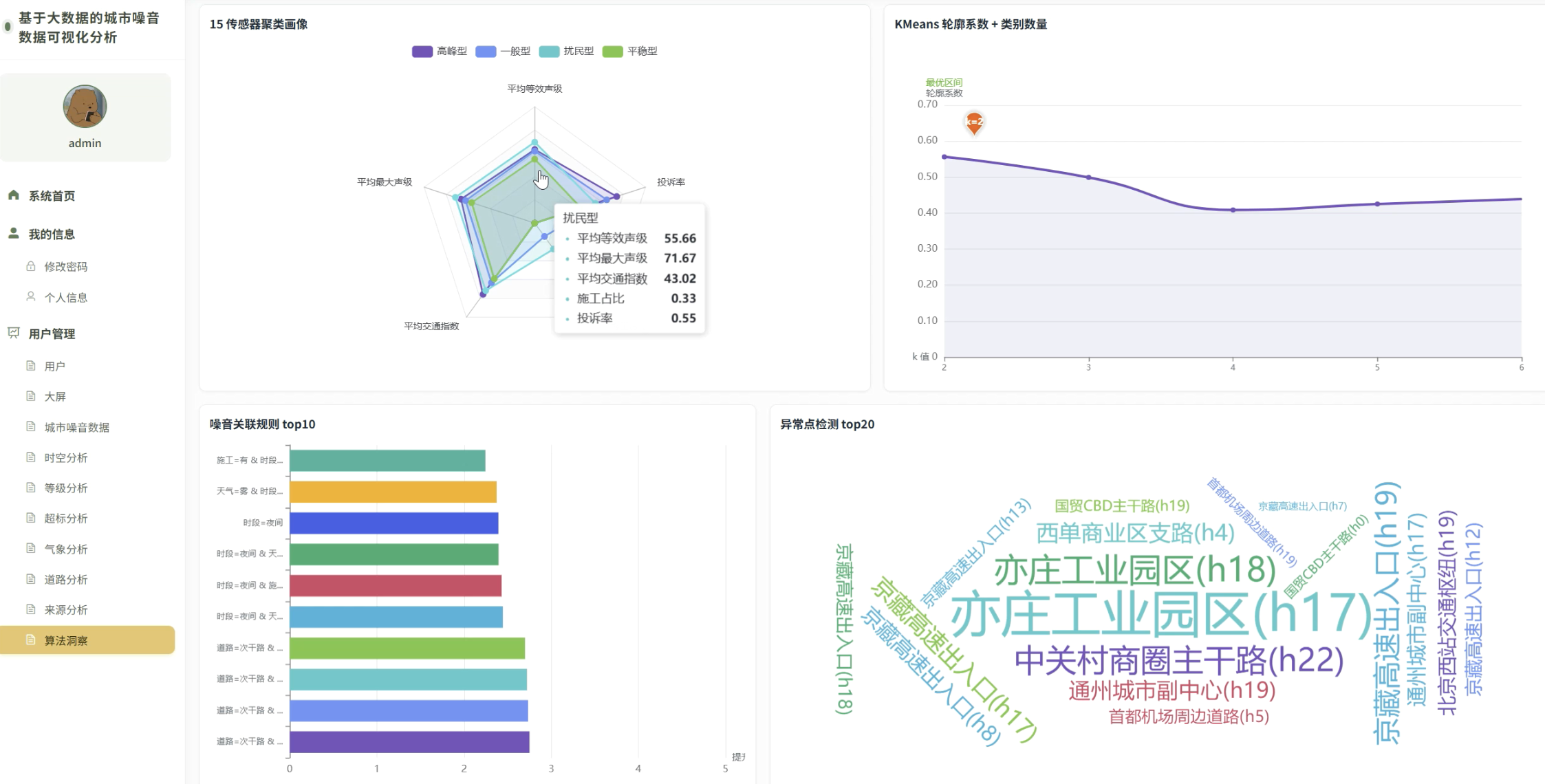Click line chart data point at k=4
1545x784 pixels.
point(1233,210)
